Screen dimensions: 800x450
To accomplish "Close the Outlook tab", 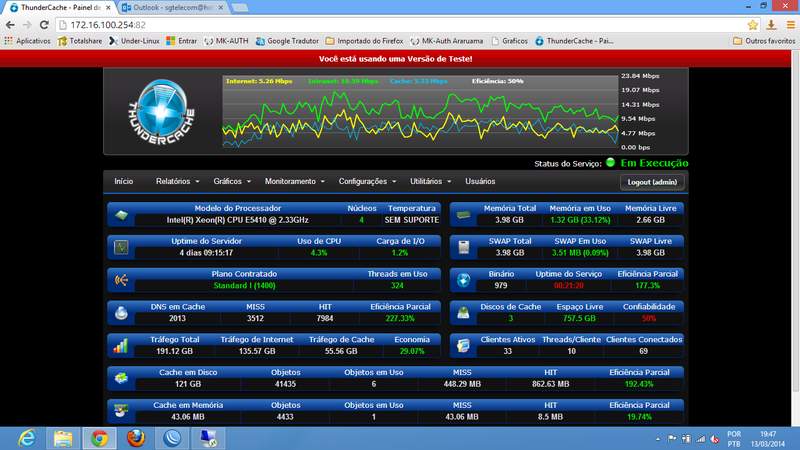I will pyautogui.click(x=220, y=8).
